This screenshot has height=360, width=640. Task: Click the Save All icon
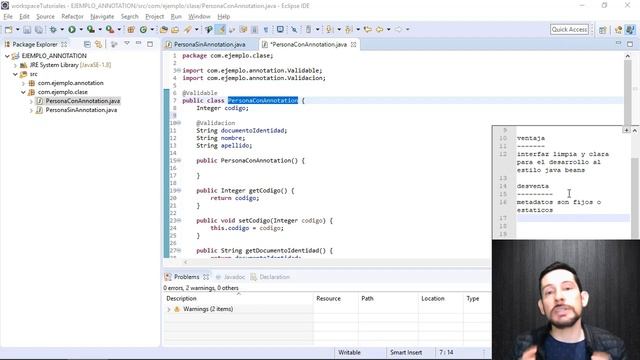pos(39,29)
